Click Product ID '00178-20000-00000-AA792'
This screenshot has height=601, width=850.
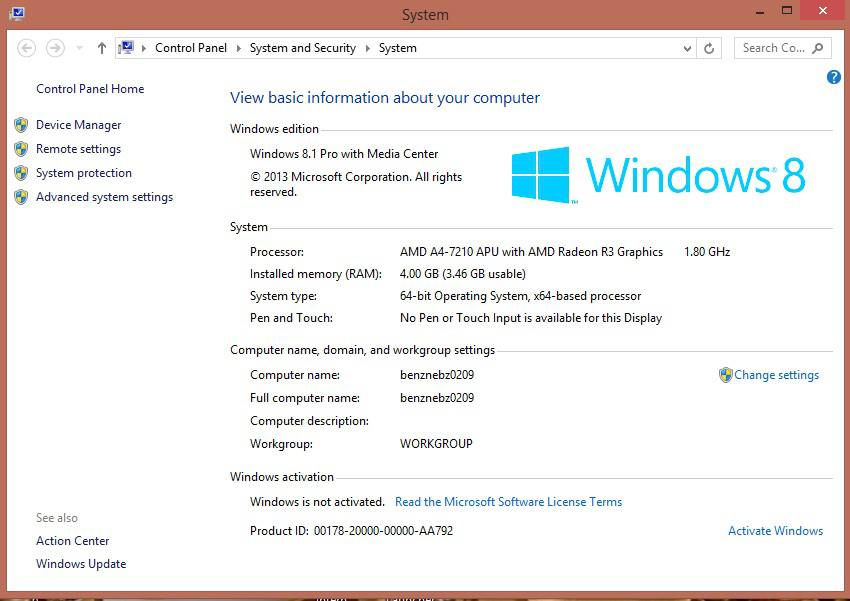383,531
